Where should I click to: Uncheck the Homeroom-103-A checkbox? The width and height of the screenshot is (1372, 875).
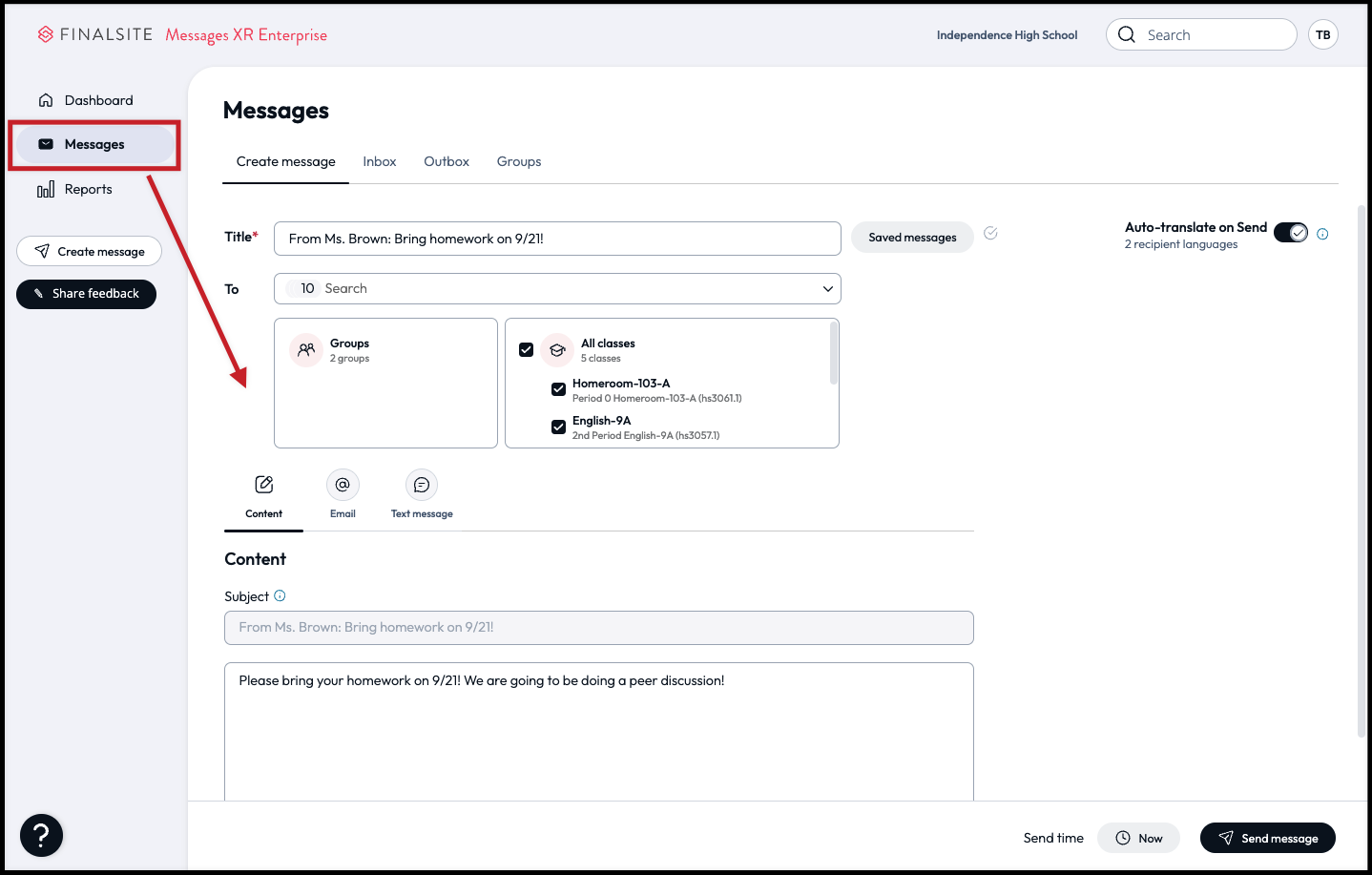pos(558,389)
